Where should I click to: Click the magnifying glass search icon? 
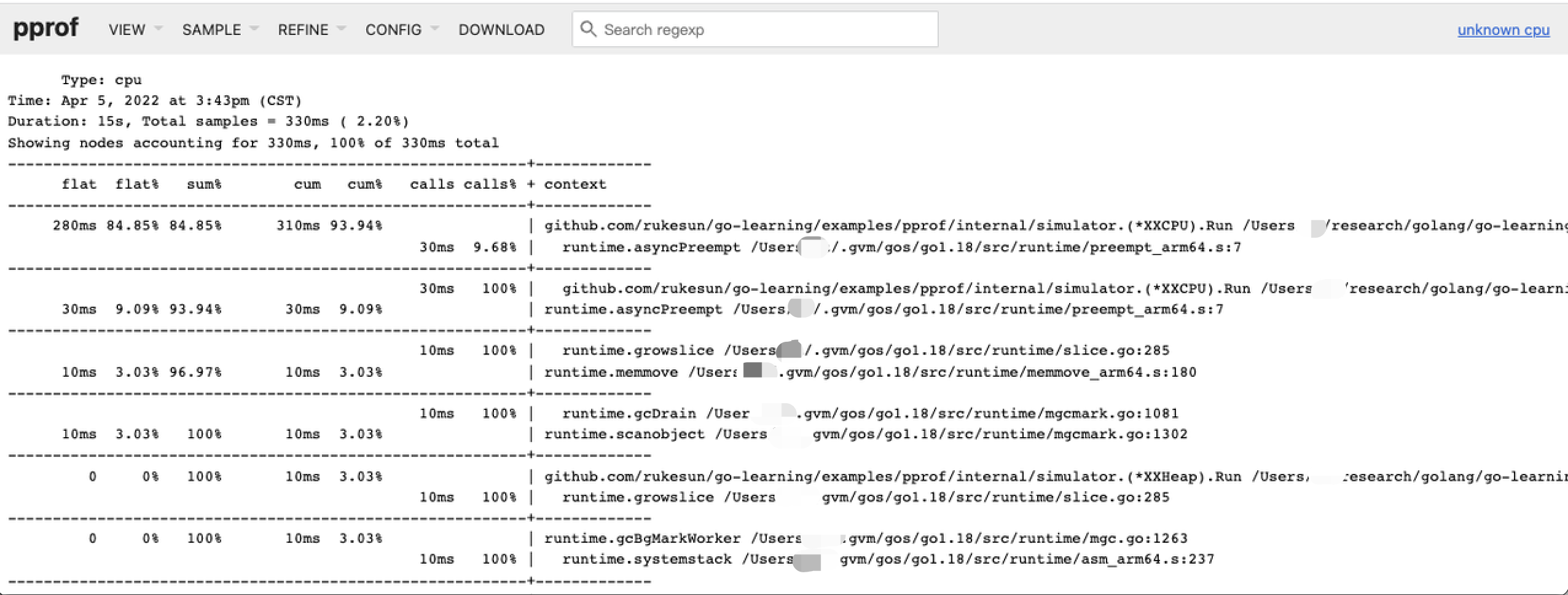588,29
